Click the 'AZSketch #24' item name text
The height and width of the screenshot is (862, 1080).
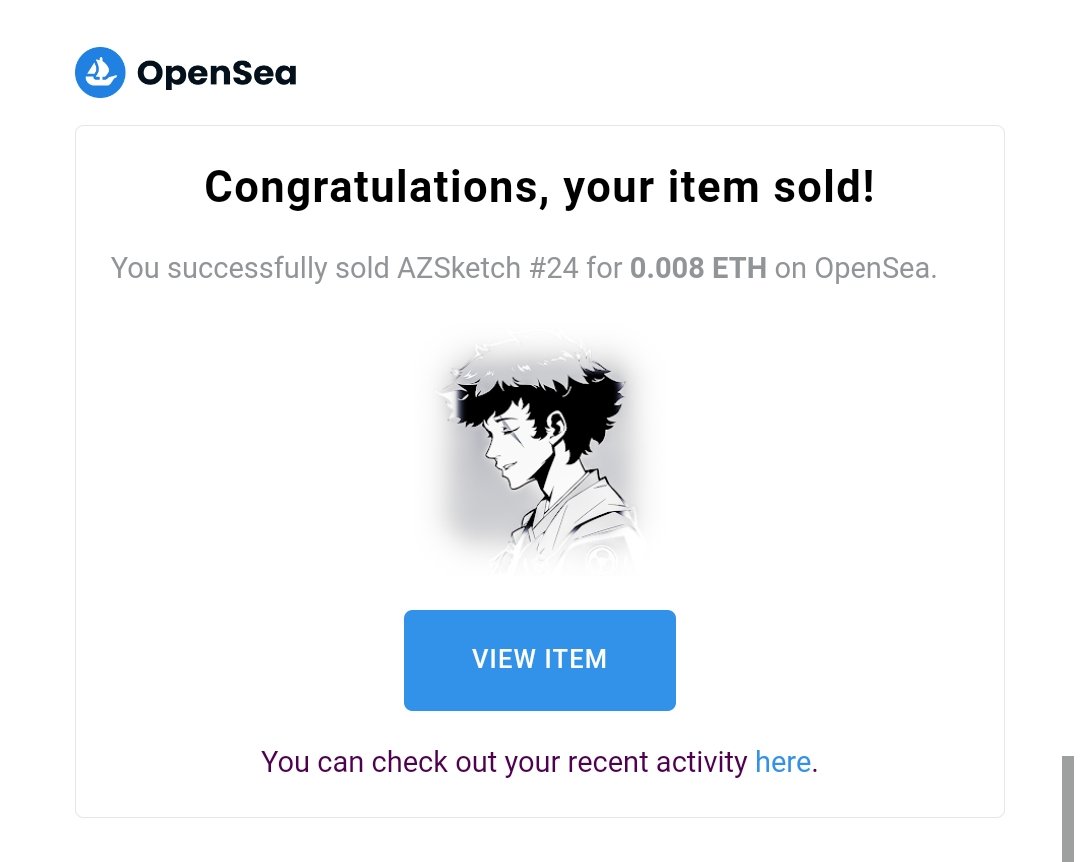[488, 268]
